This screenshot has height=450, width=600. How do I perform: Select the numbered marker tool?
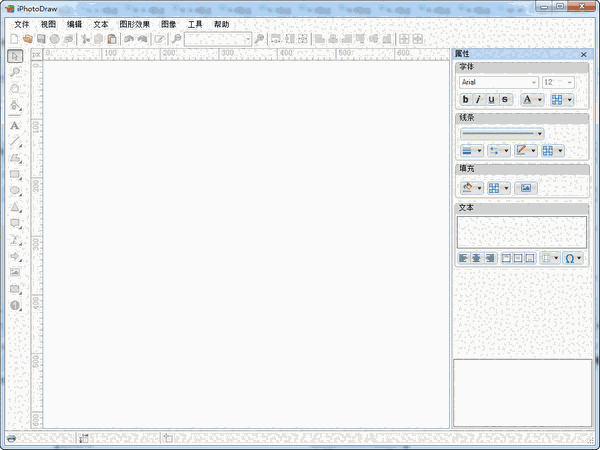(15, 305)
